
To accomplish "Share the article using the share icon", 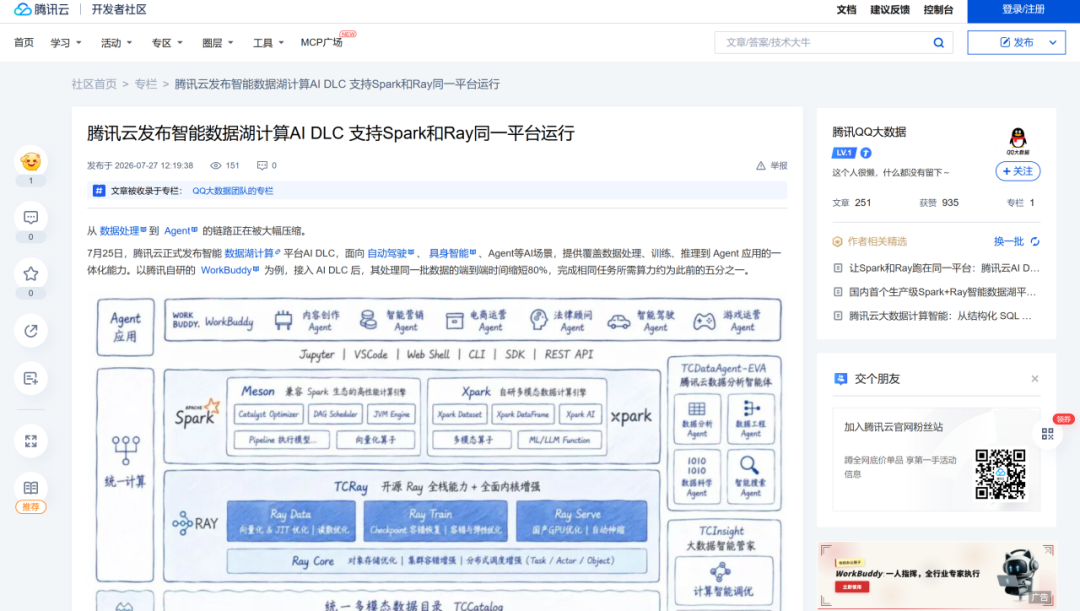I will (31, 331).
